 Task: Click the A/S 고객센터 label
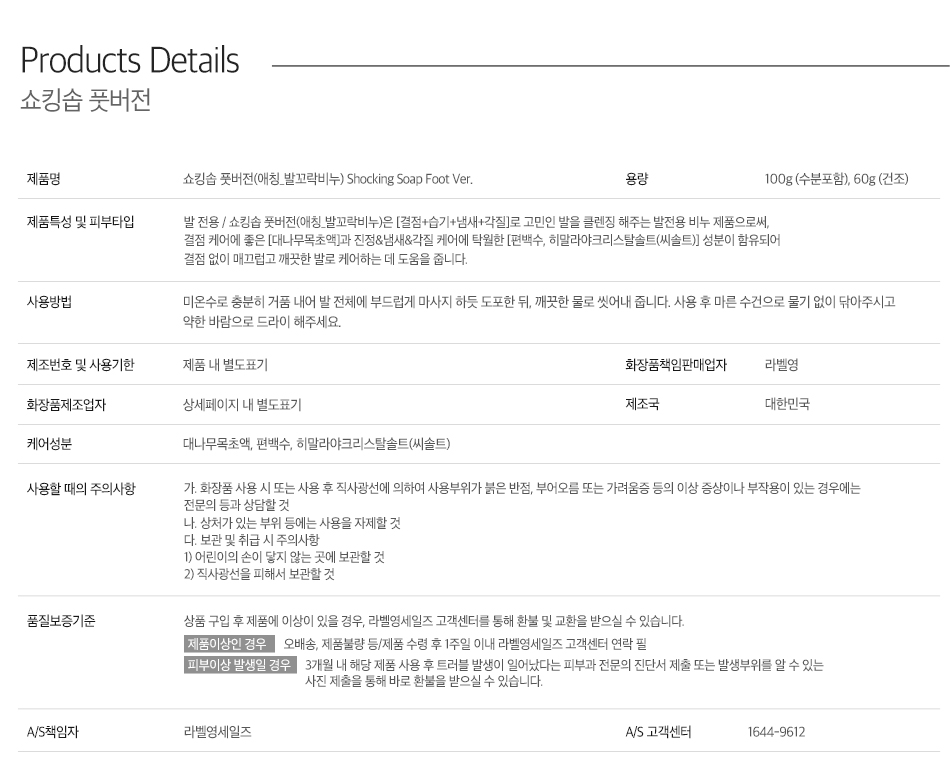click(x=658, y=732)
